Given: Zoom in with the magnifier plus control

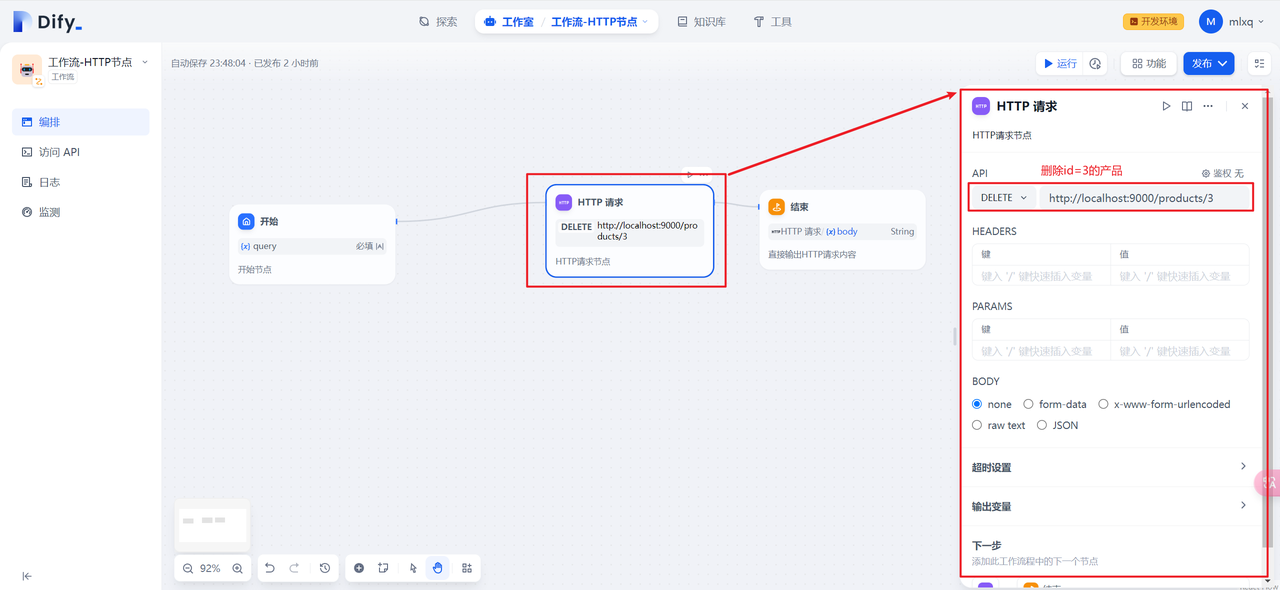Looking at the screenshot, I should coord(237,567).
